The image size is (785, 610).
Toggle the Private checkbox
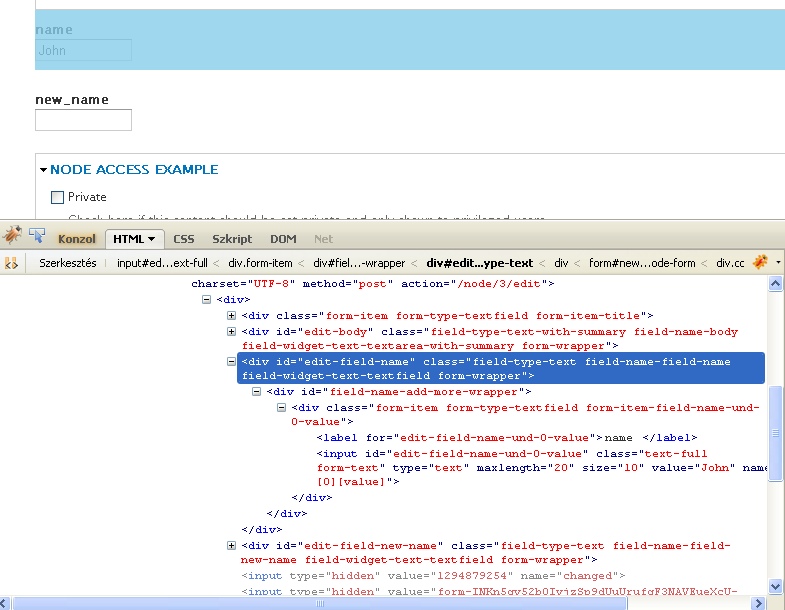pyautogui.click(x=57, y=198)
